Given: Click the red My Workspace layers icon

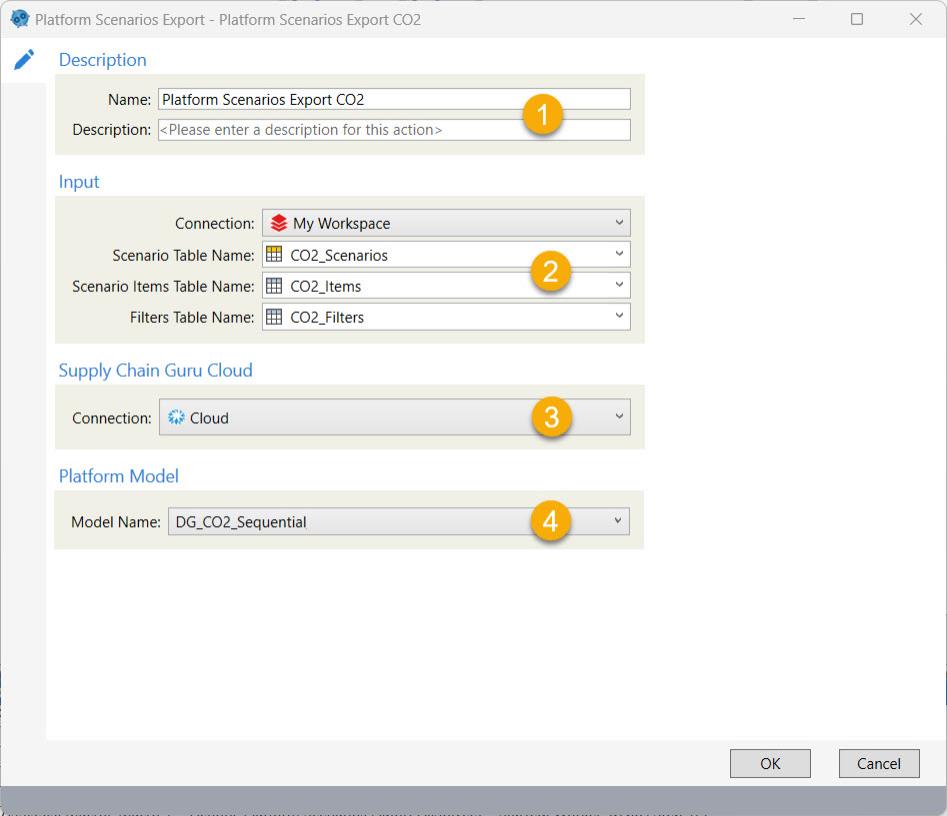Looking at the screenshot, I should point(279,223).
